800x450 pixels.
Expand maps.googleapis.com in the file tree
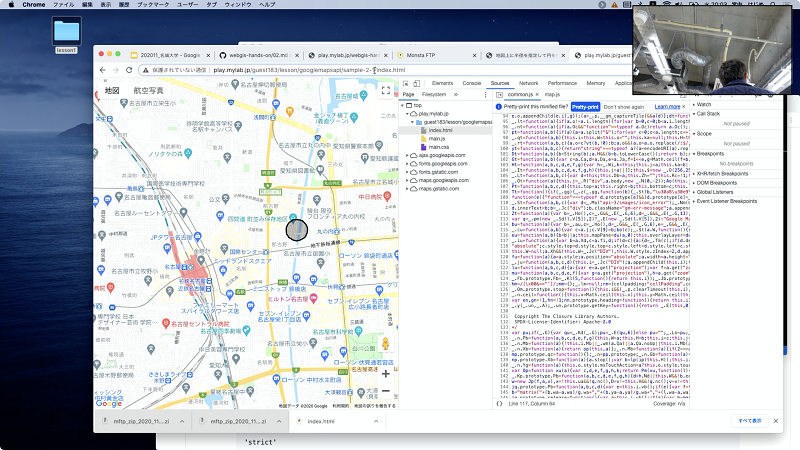coord(408,180)
